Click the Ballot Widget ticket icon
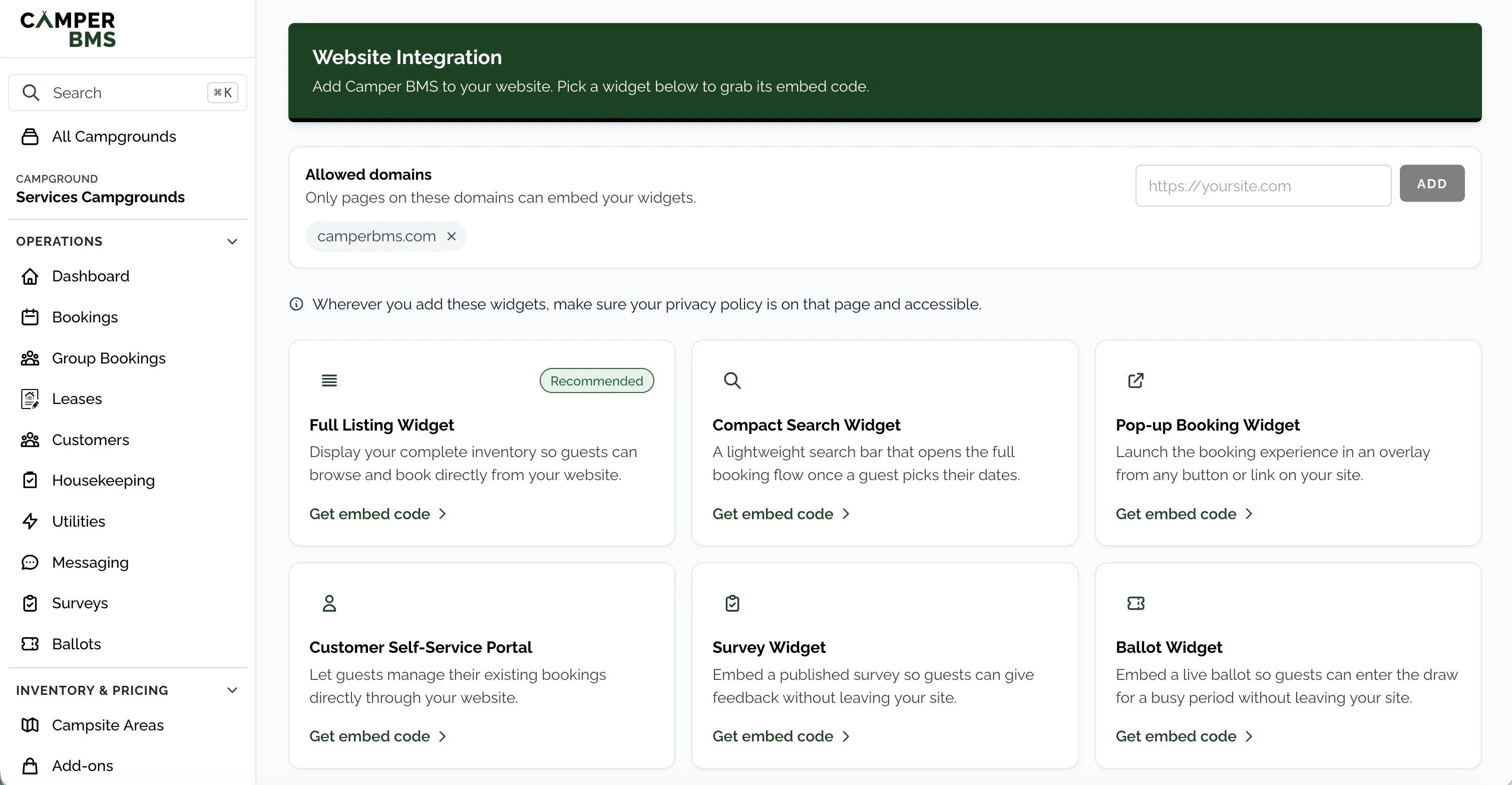The image size is (1512, 785). pos(1136,603)
